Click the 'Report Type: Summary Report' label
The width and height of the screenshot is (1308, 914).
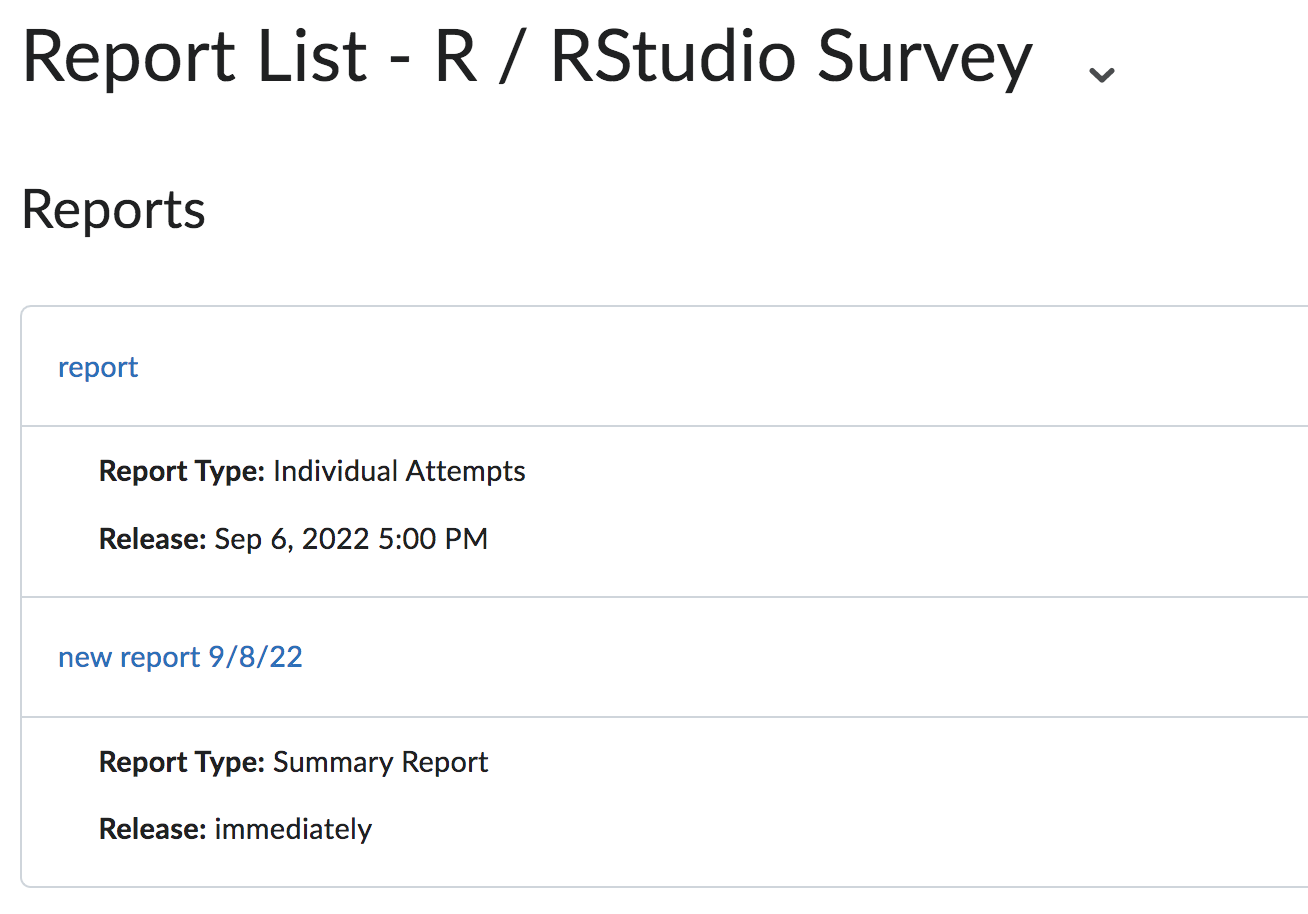tap(293, 762)
